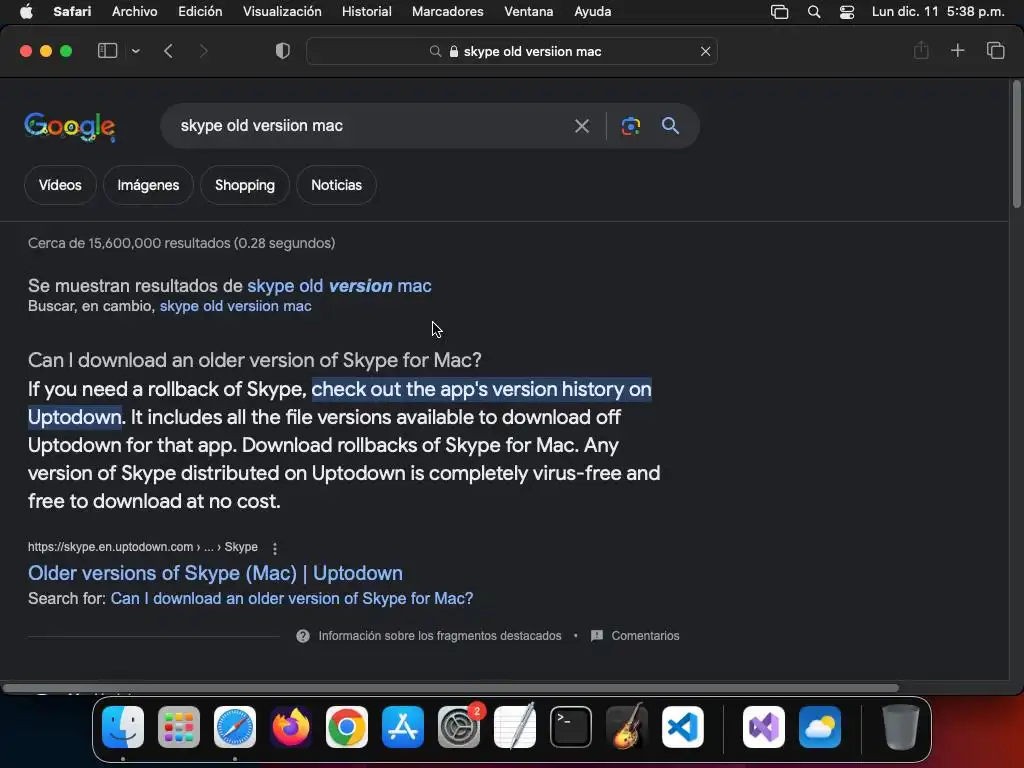1024x768 pixels.
Task: Open Spotlight search in menu bar
Action: 814,12
